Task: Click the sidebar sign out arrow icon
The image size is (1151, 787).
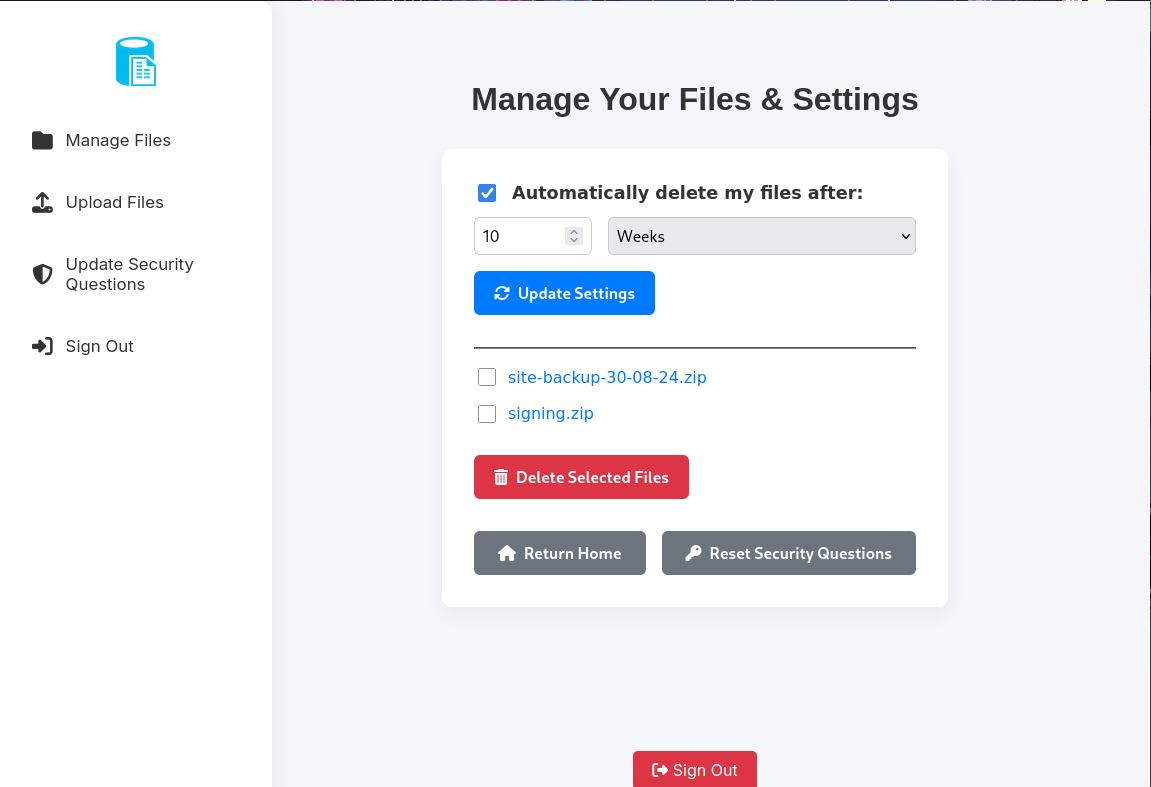Action: pos(42,347)
